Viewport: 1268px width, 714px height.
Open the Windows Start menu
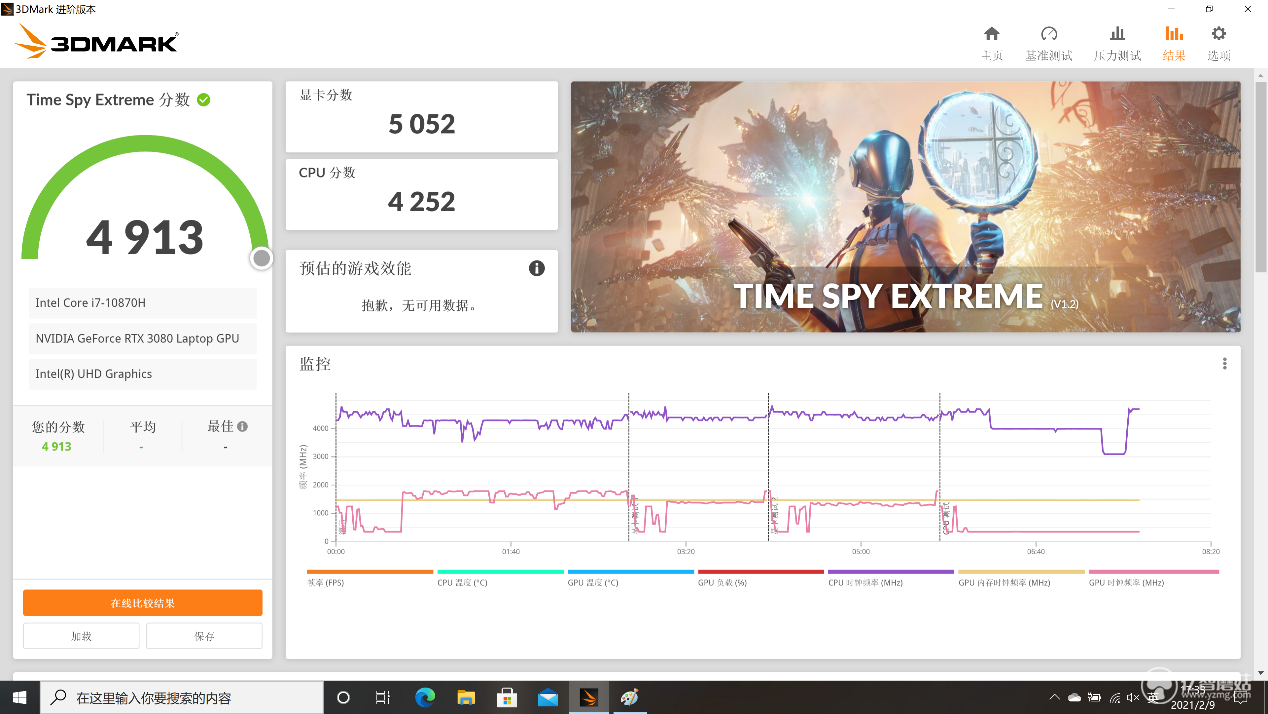click(x=20, y=697)
